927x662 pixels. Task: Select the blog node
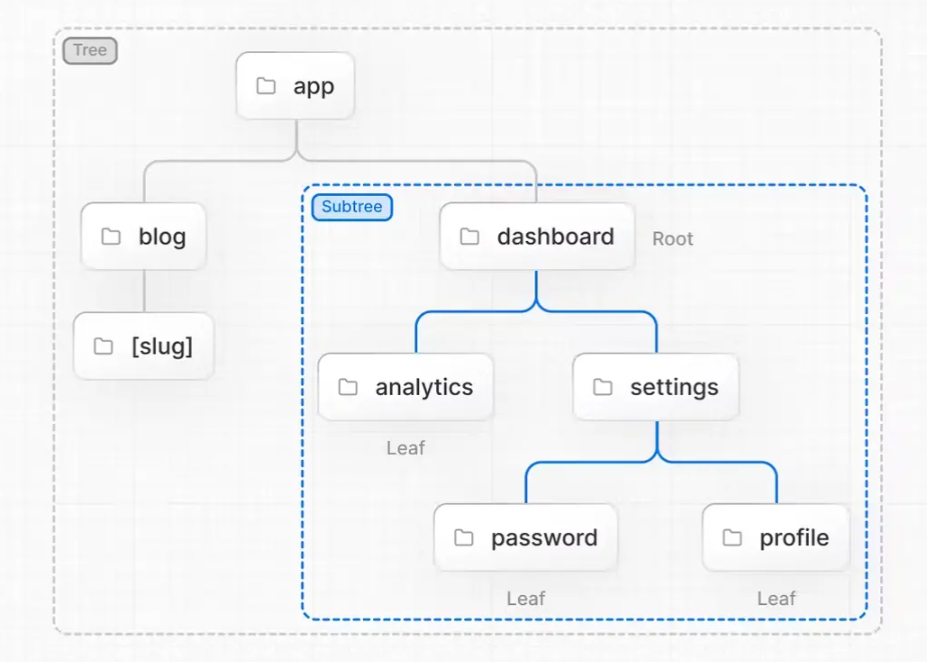(144, 237)
